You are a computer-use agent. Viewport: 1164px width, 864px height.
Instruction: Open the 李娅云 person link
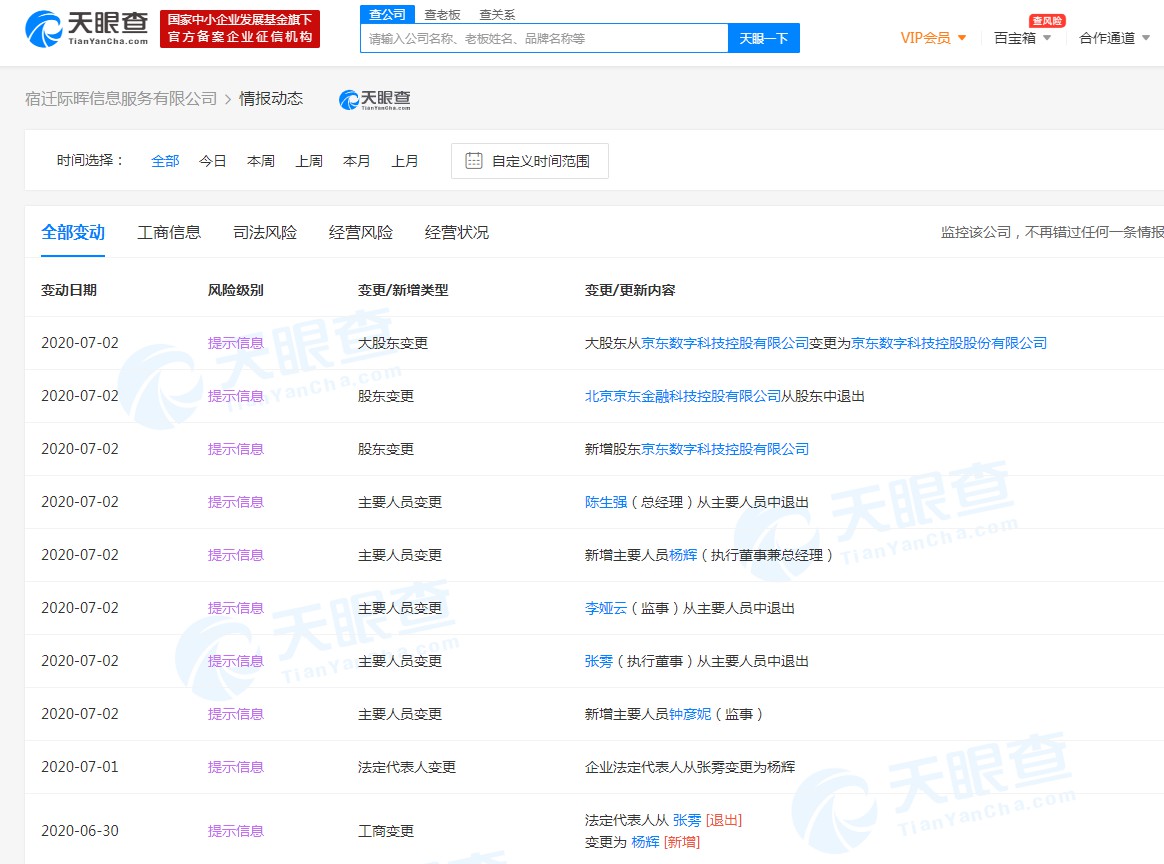(x=606, y=609)
